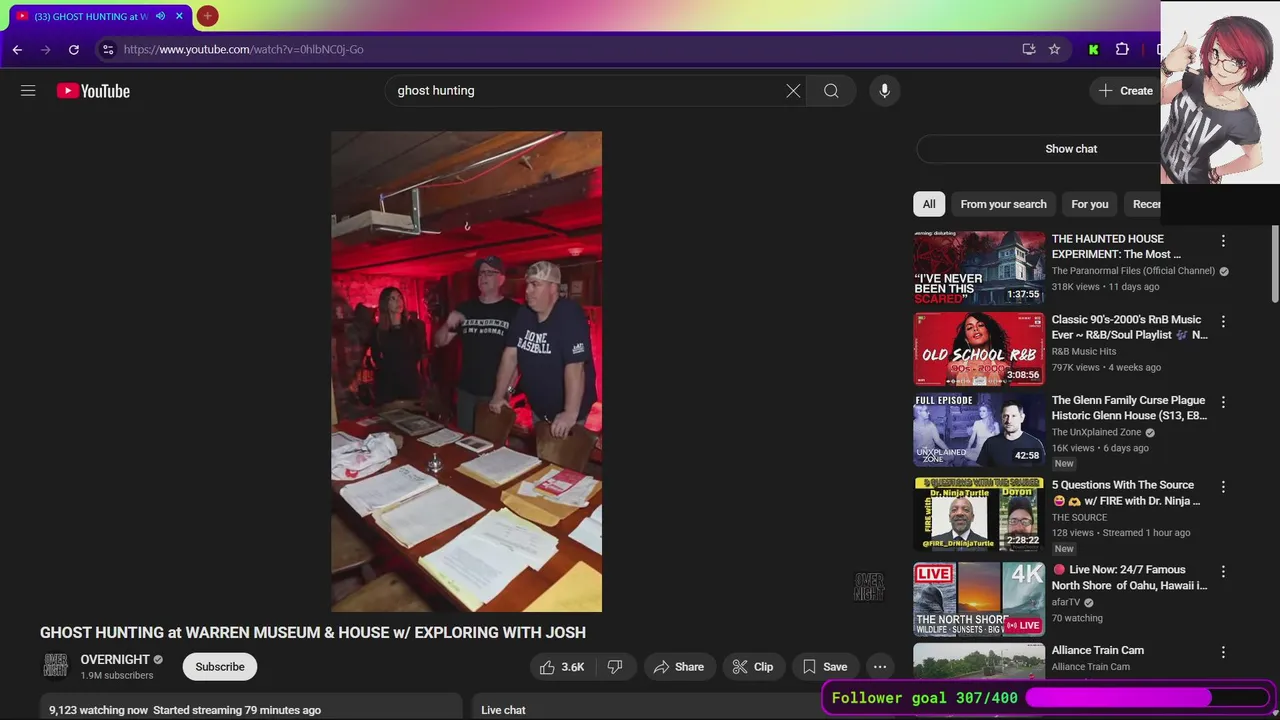Open the Old School R&B thumbnail

click(x=979, y=349)
